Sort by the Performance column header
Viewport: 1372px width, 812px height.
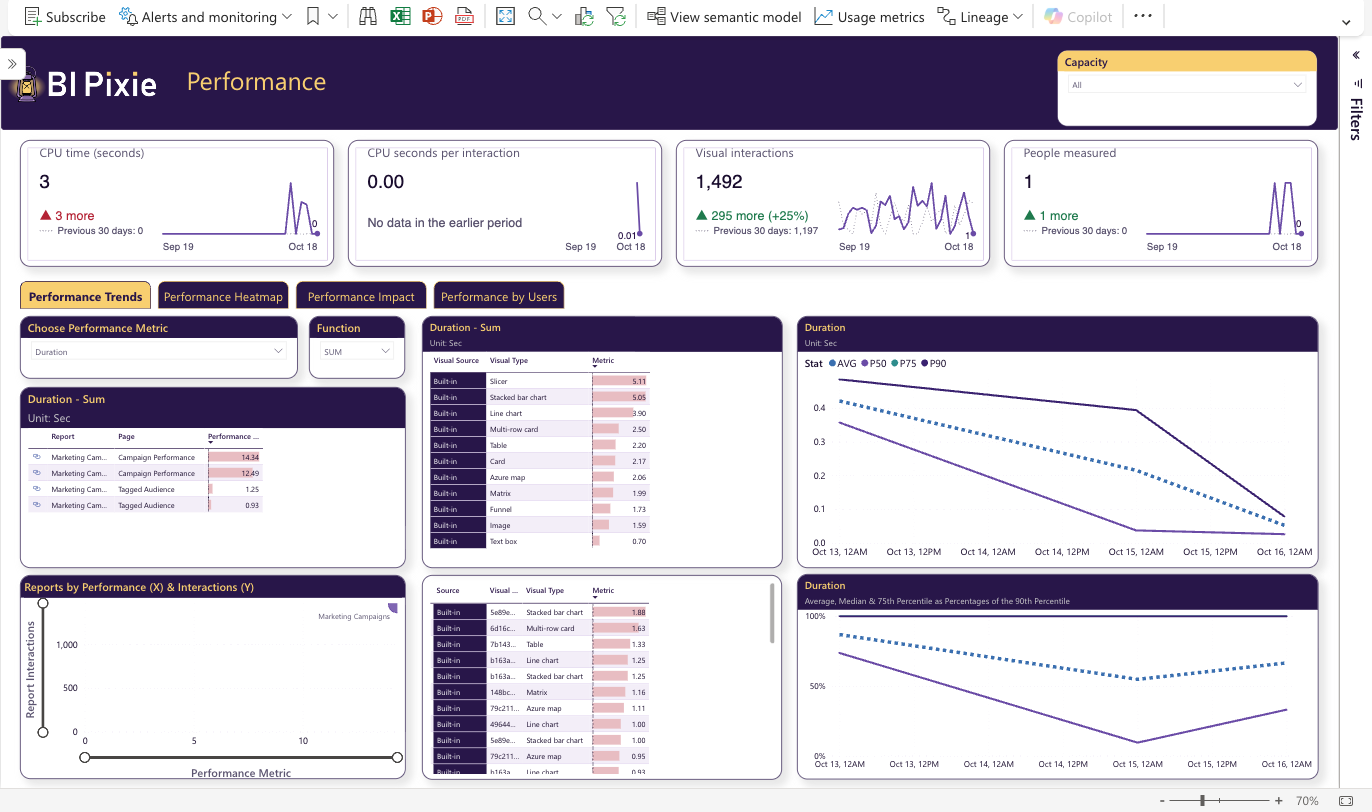click(231, 437)
